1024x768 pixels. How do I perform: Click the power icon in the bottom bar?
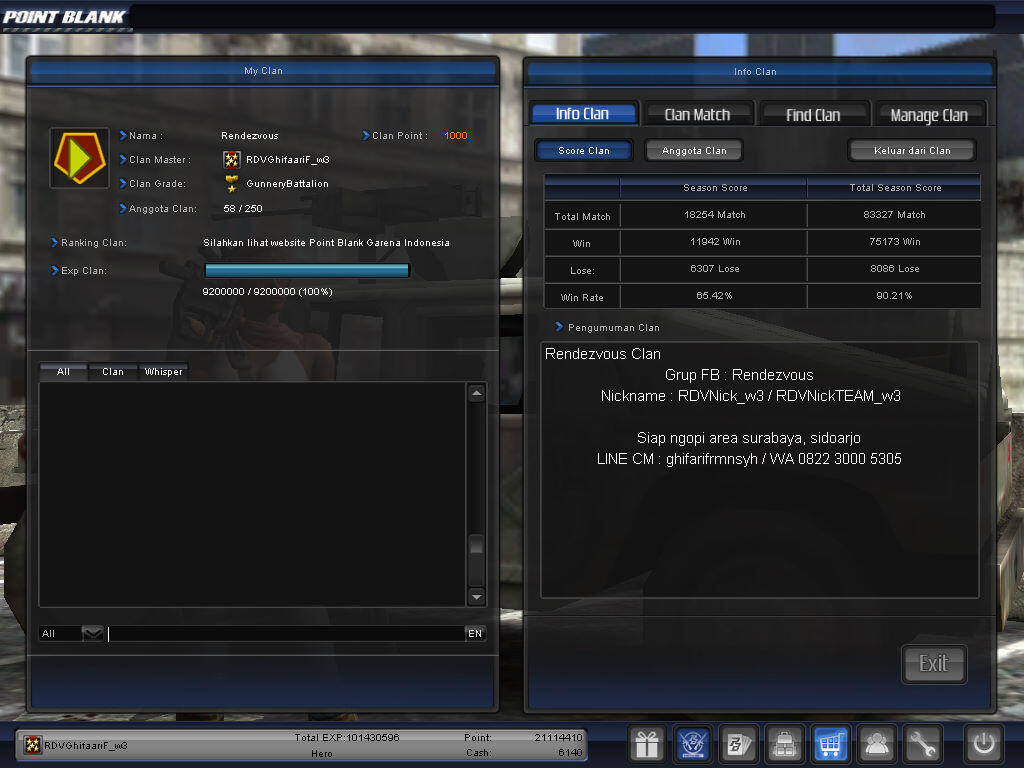[x=984, y=743]
